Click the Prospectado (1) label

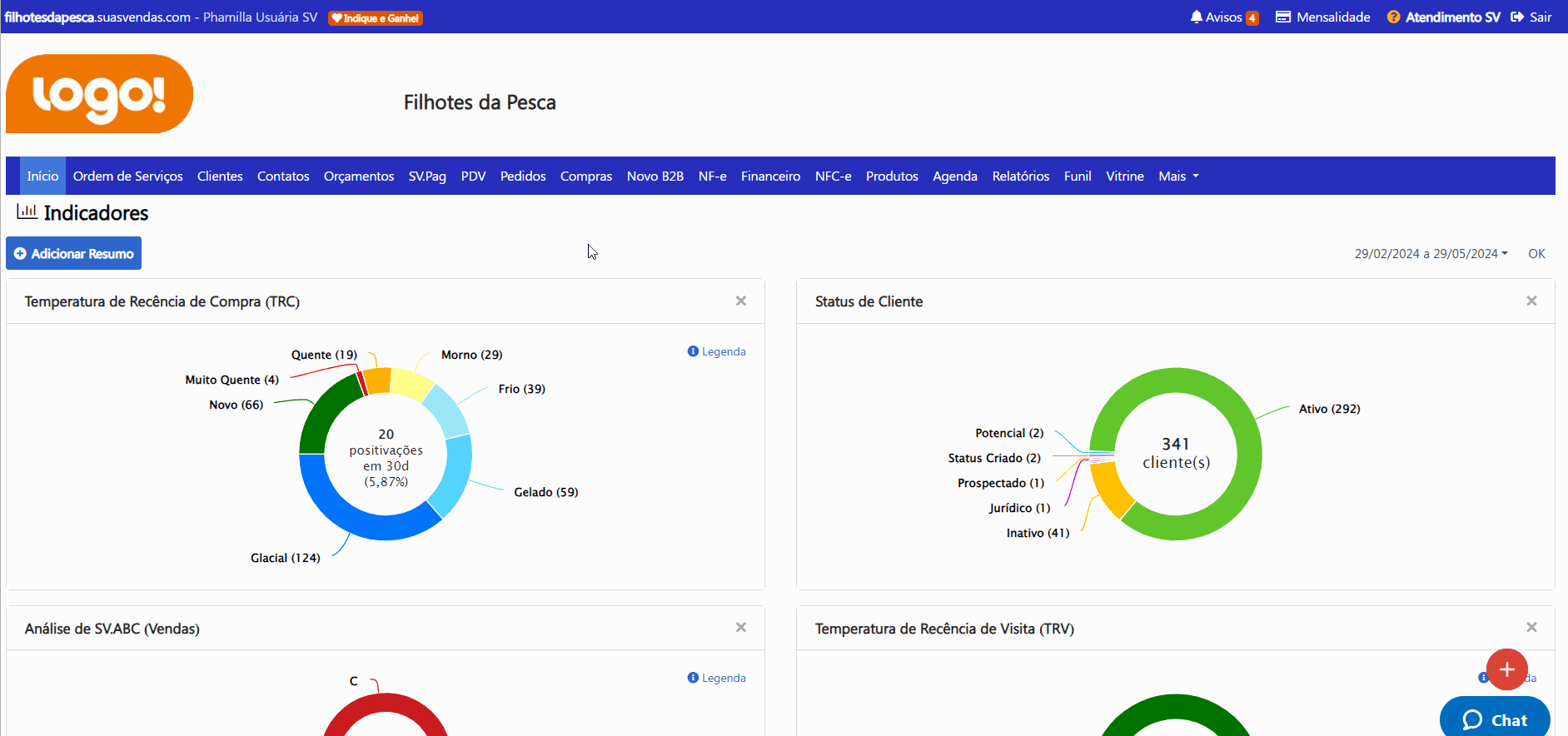tap(1001, 483)
